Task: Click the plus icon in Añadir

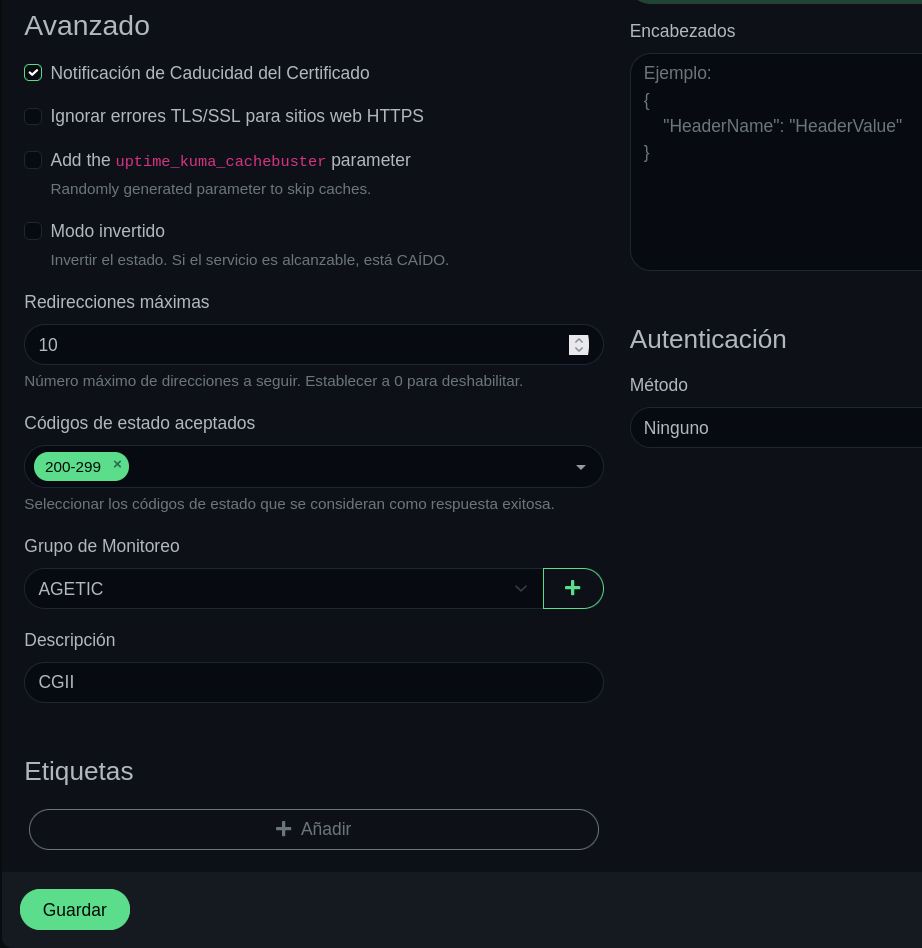Action: (x=284, y=829)
